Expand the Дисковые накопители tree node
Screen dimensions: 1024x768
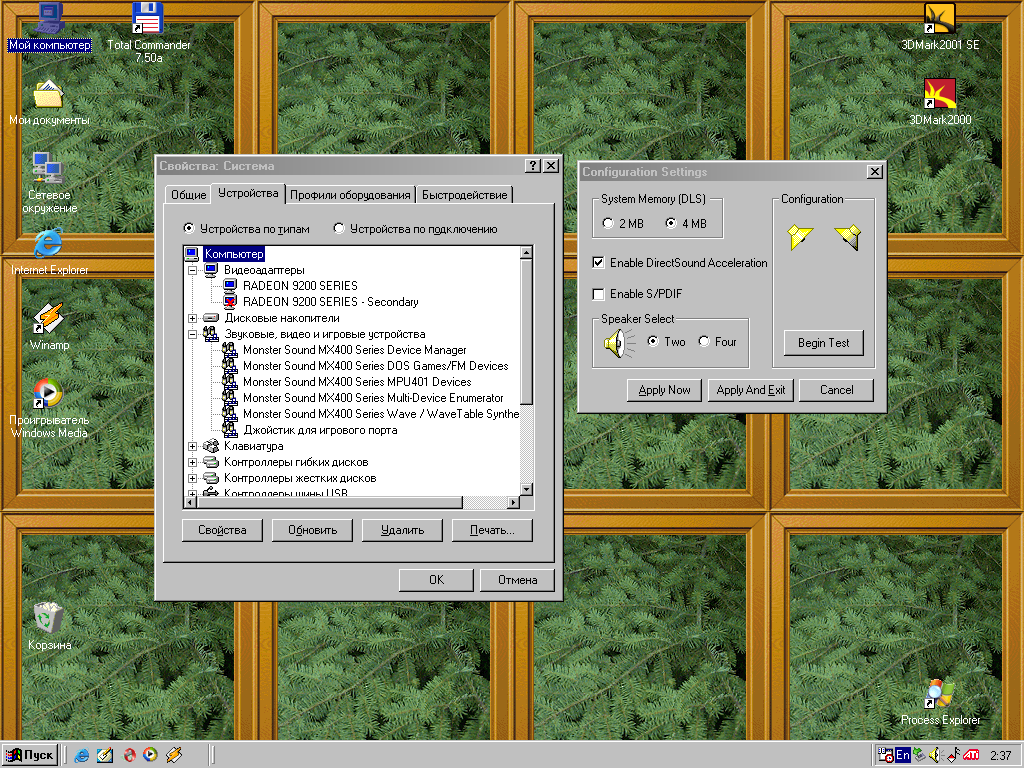coord(194,317)
